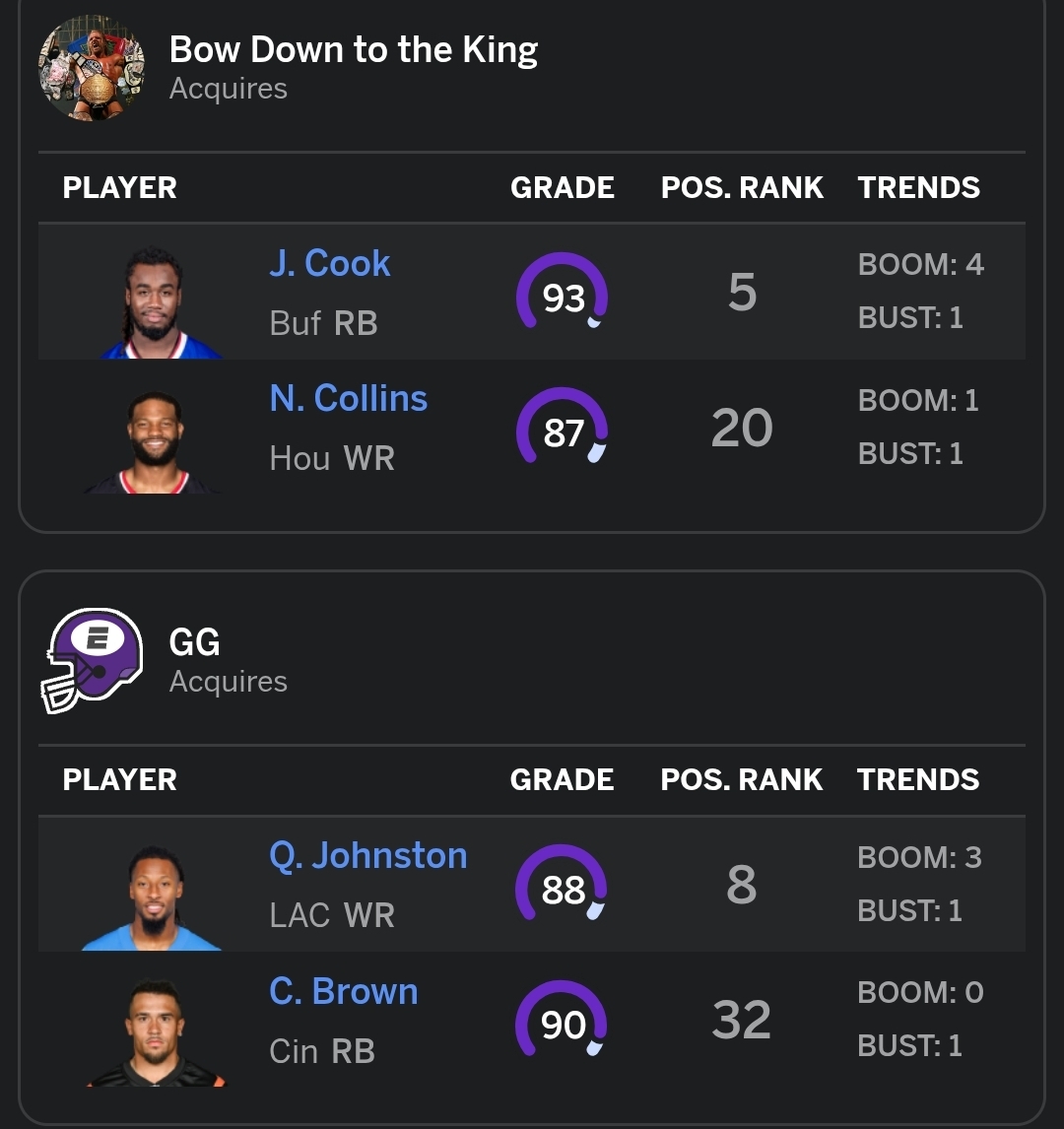Tap N. Collins headshot photo

(154, 441)
